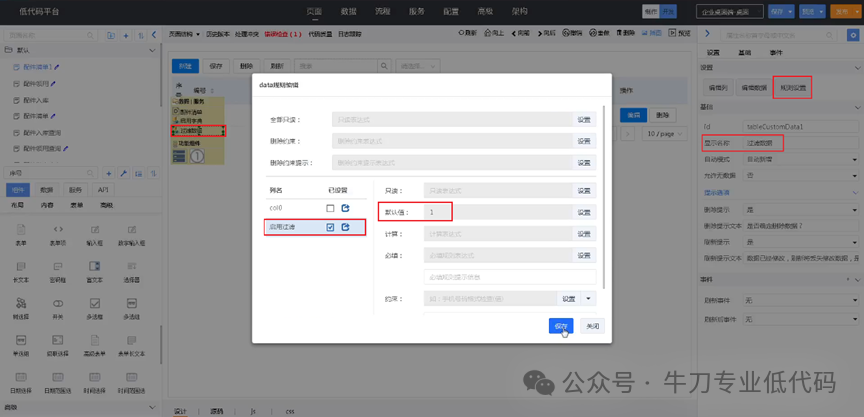Pick the 密码框 component icon
The width and height of the screenshot is (864, 417).
pos(58,266)
